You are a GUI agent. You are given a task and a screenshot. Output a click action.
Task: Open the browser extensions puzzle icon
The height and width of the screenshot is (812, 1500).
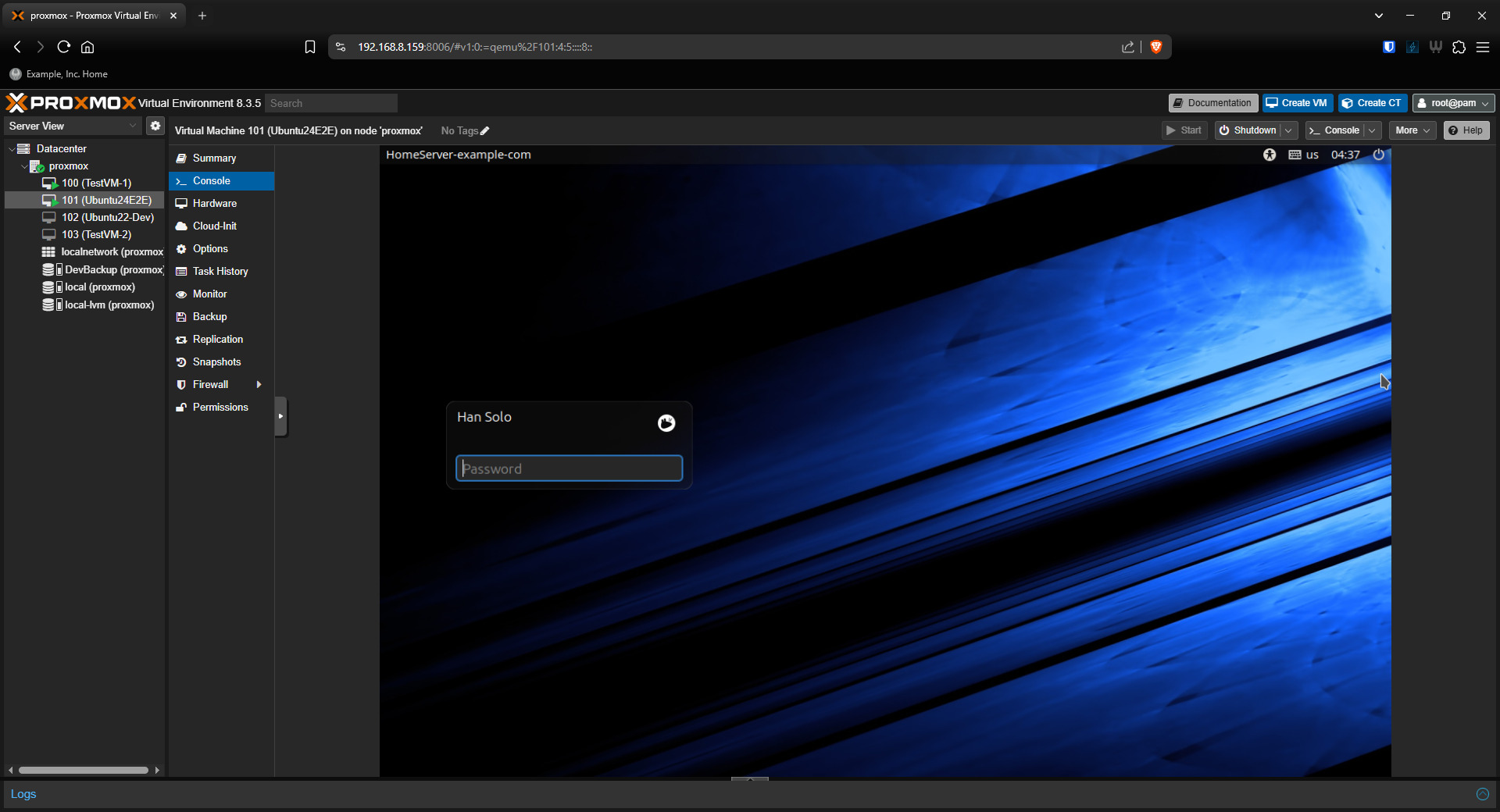click(1459, 47)
